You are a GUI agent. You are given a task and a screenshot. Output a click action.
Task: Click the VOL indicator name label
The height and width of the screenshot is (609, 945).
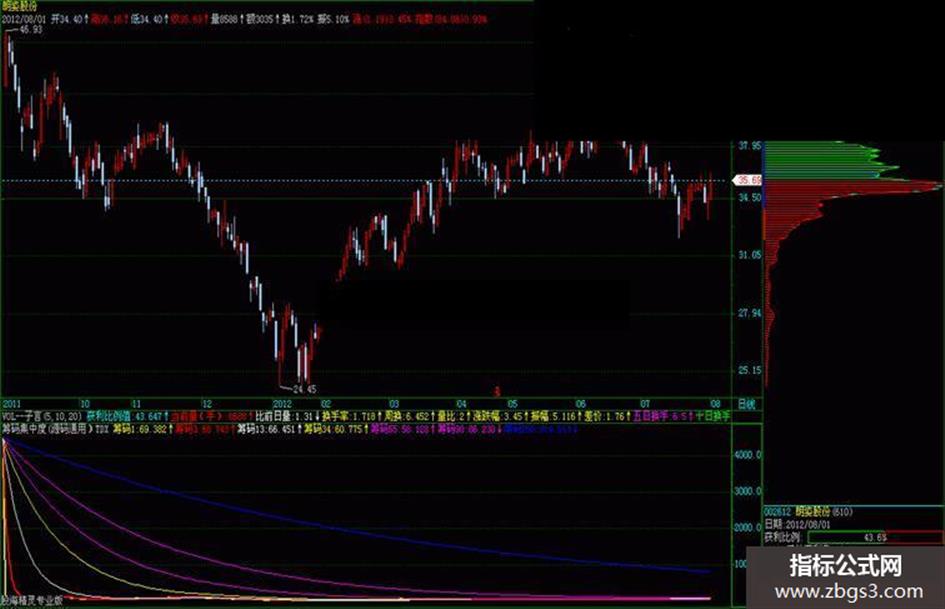tap(42, 416)
